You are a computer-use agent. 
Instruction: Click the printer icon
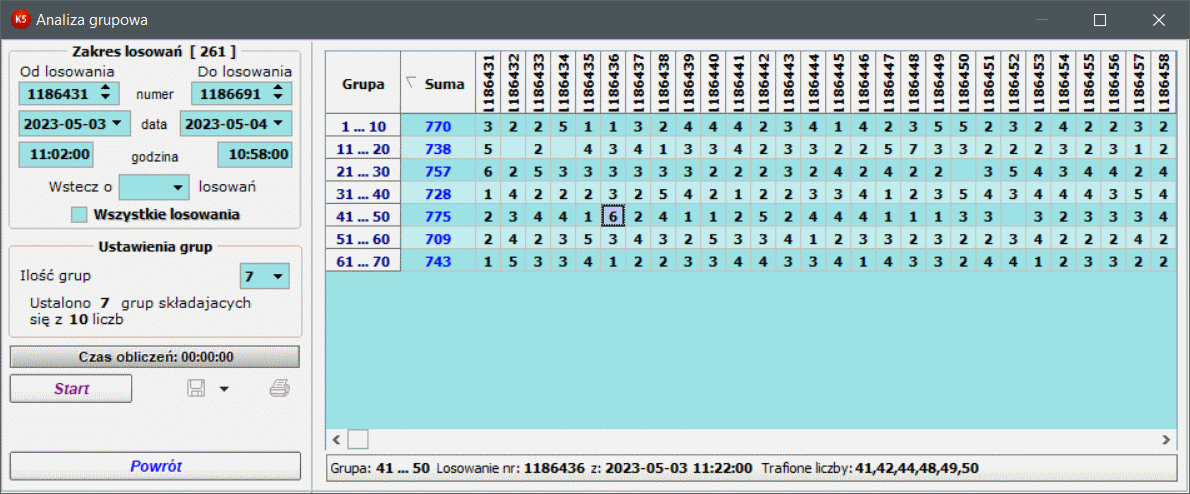point(280,389)
